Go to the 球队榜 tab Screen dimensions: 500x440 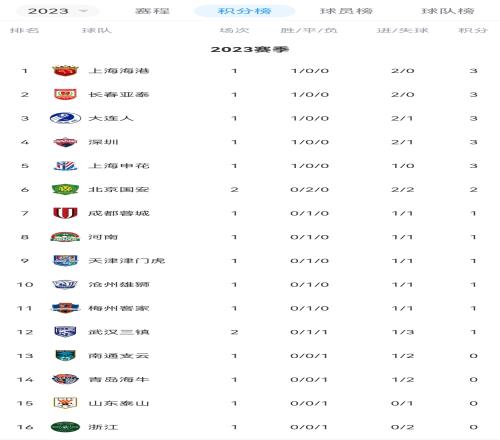[x=448, y=11]
